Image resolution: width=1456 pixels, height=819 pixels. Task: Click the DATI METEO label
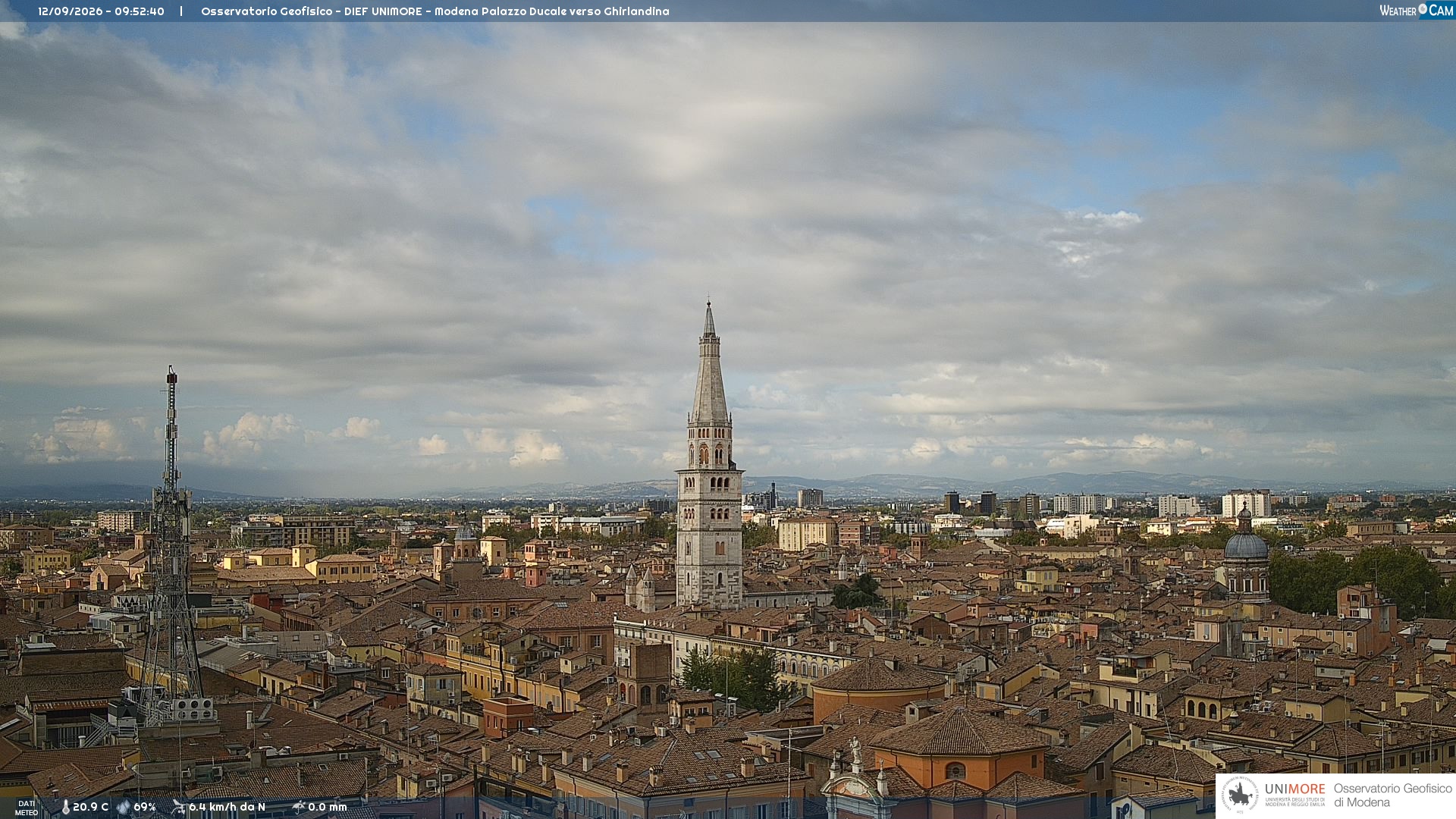[27, 808]
